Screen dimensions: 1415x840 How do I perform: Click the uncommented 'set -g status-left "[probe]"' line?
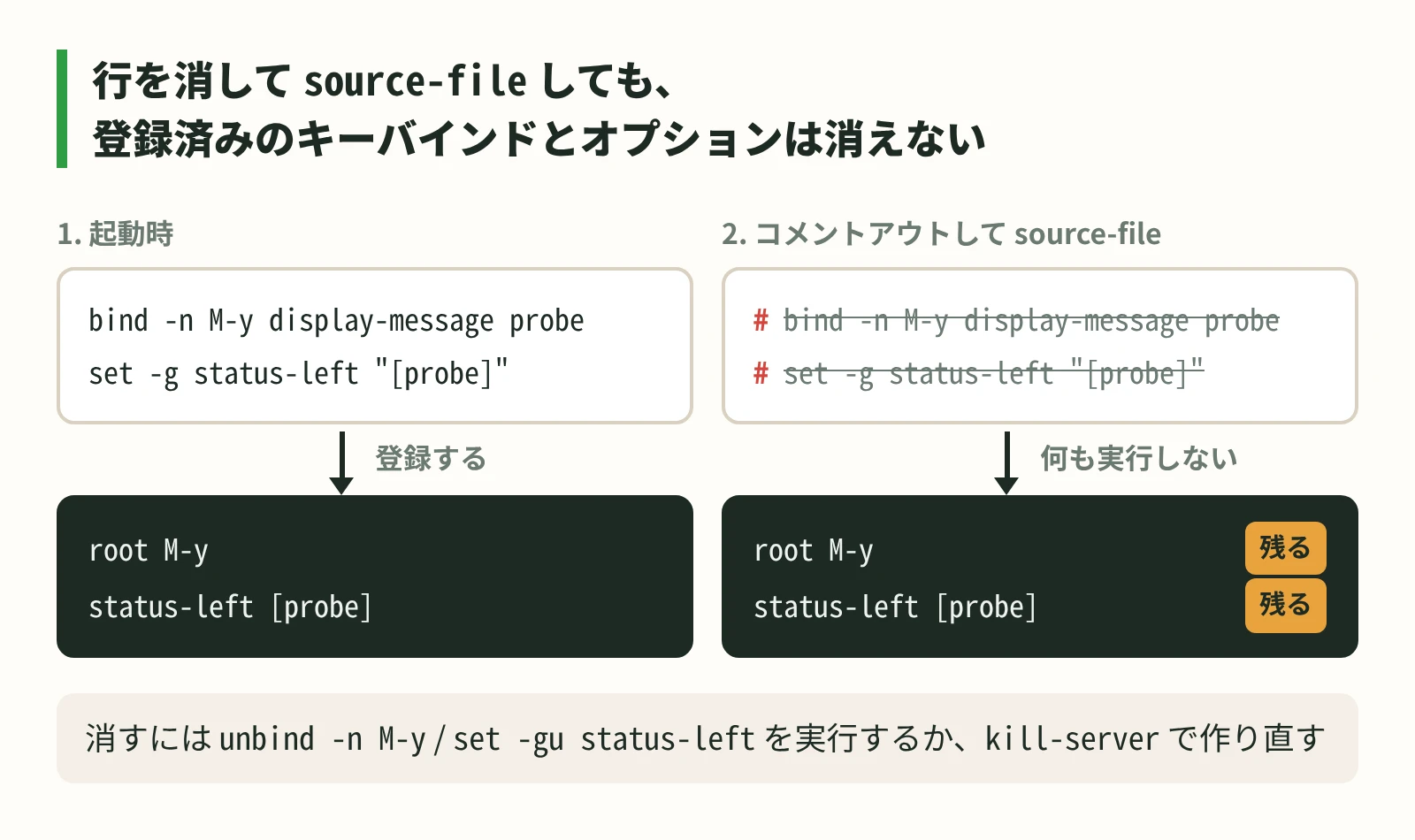(x=299, y=373)
